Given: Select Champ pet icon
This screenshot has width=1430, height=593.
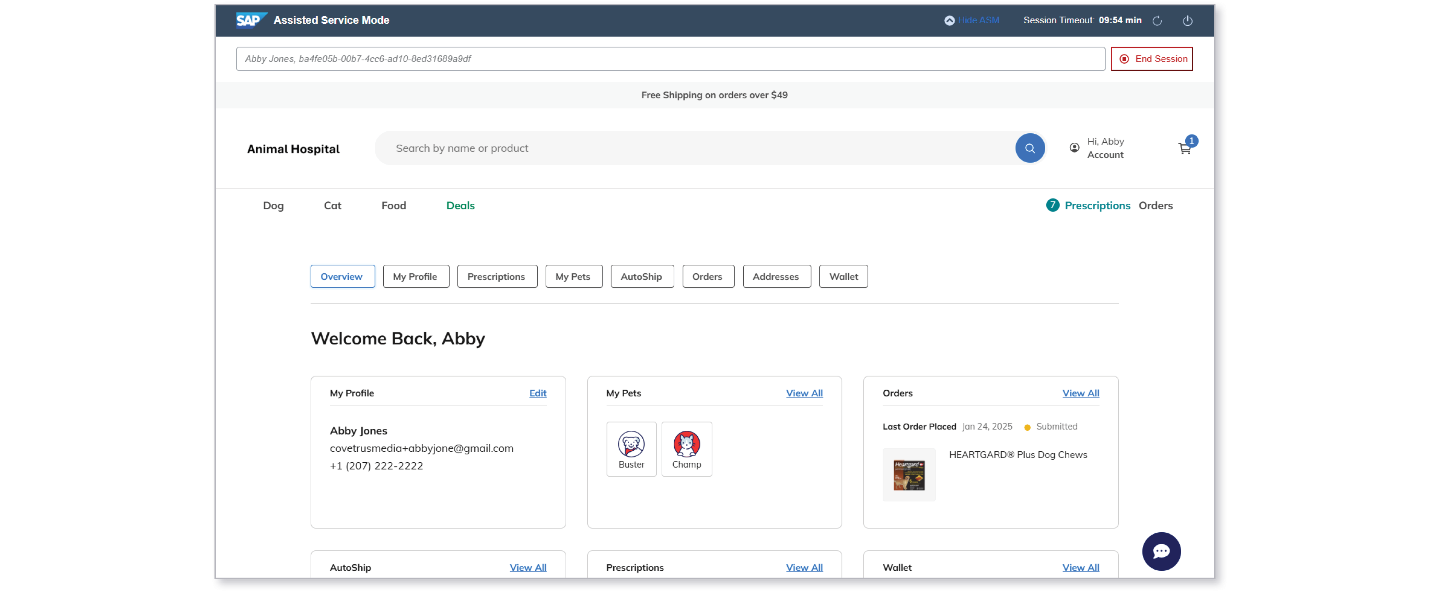Looking at the screenshot, I should click(687, 449).
